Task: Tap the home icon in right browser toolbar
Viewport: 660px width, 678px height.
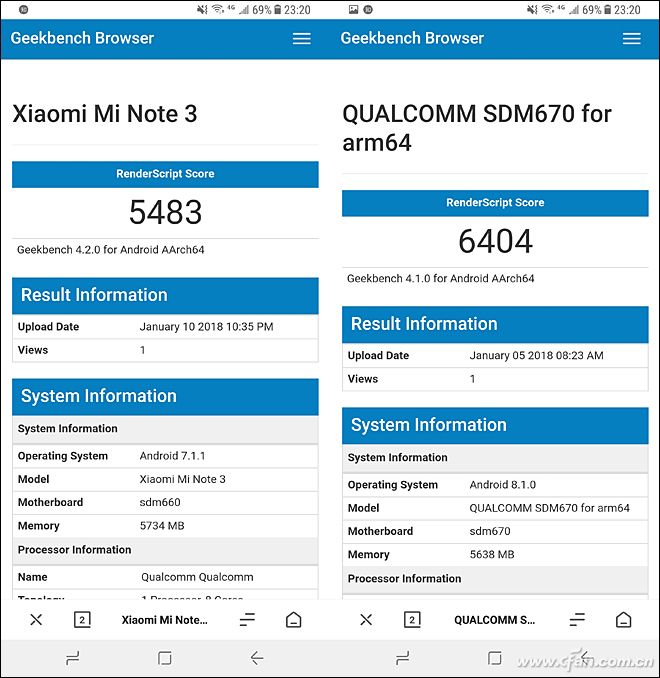Action: [623, 620]
